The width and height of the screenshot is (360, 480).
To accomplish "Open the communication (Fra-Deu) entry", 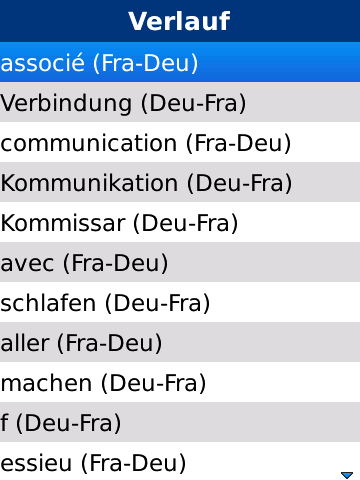I will click(180, 142).
